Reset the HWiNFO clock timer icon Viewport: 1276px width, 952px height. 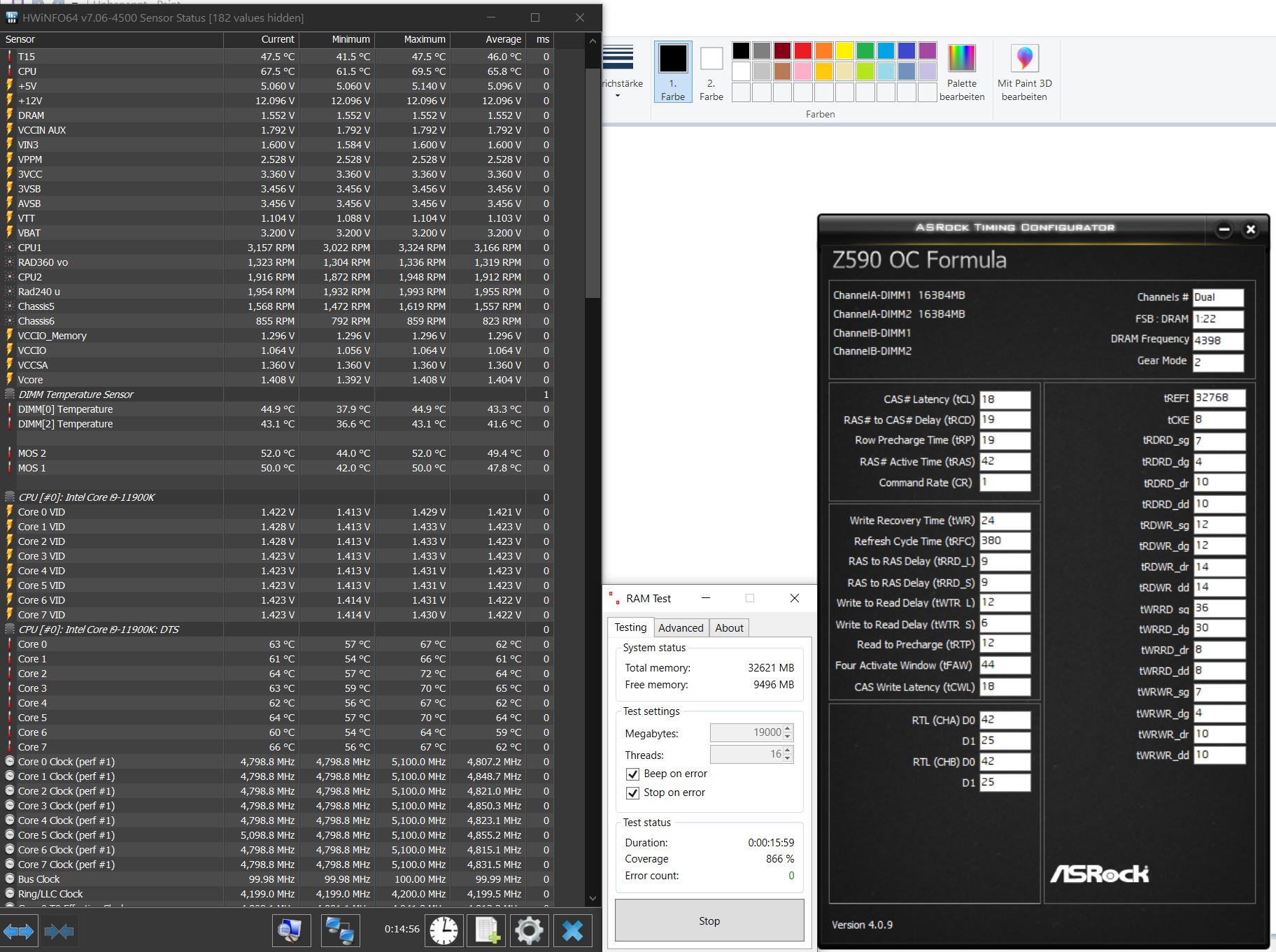pos(444,931)
